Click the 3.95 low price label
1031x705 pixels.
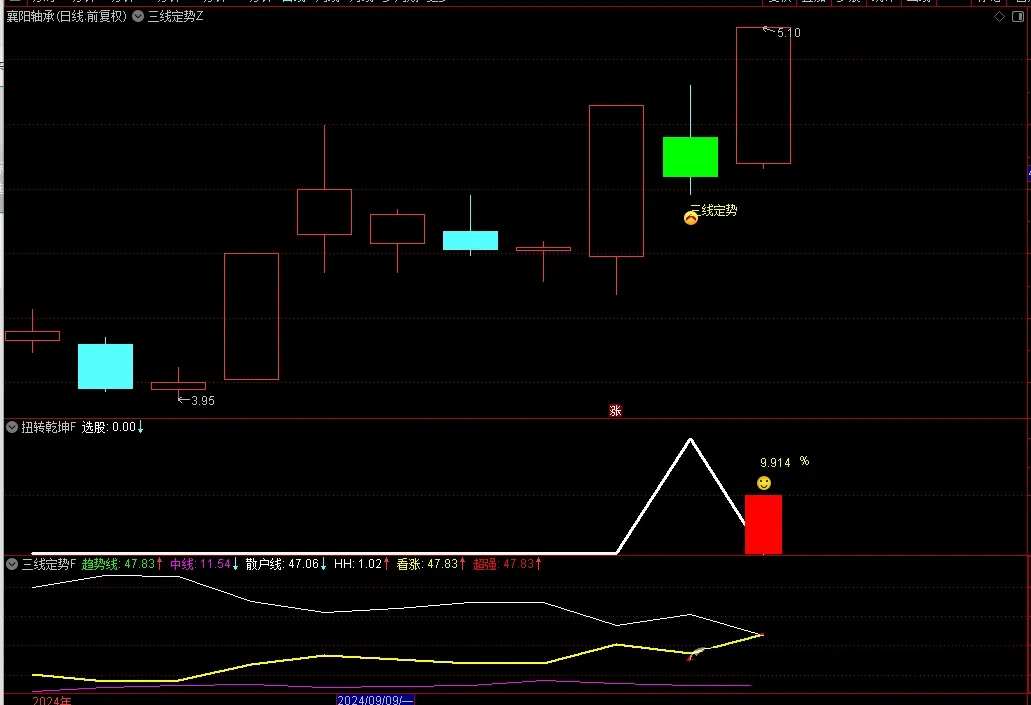(202, 400)
